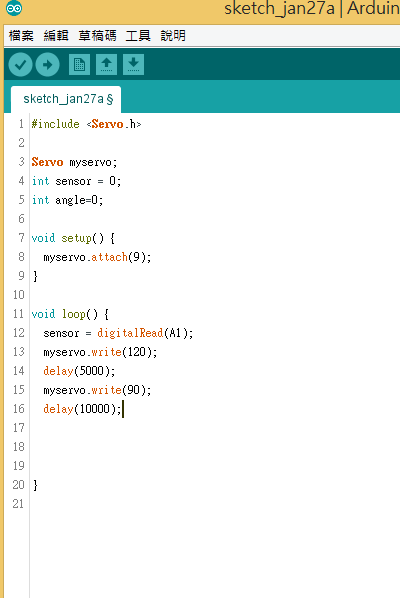Place cursor on myservo.attach(9) line

97,257
